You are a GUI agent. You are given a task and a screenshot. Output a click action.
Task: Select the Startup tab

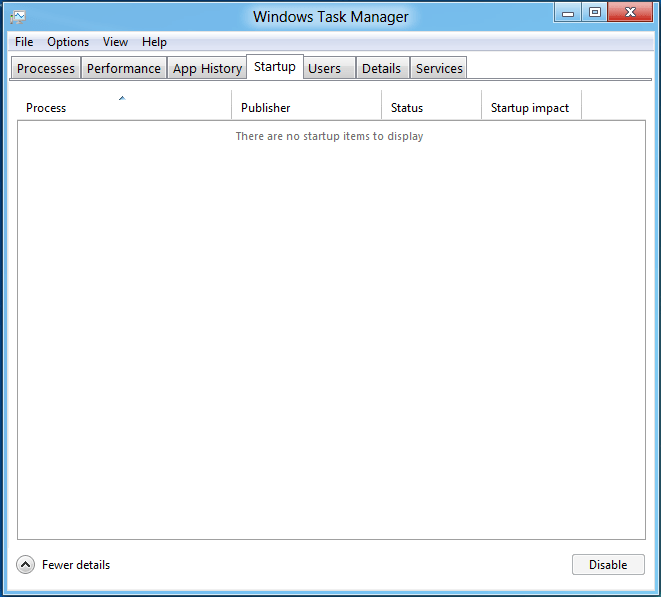coord(275,67)
